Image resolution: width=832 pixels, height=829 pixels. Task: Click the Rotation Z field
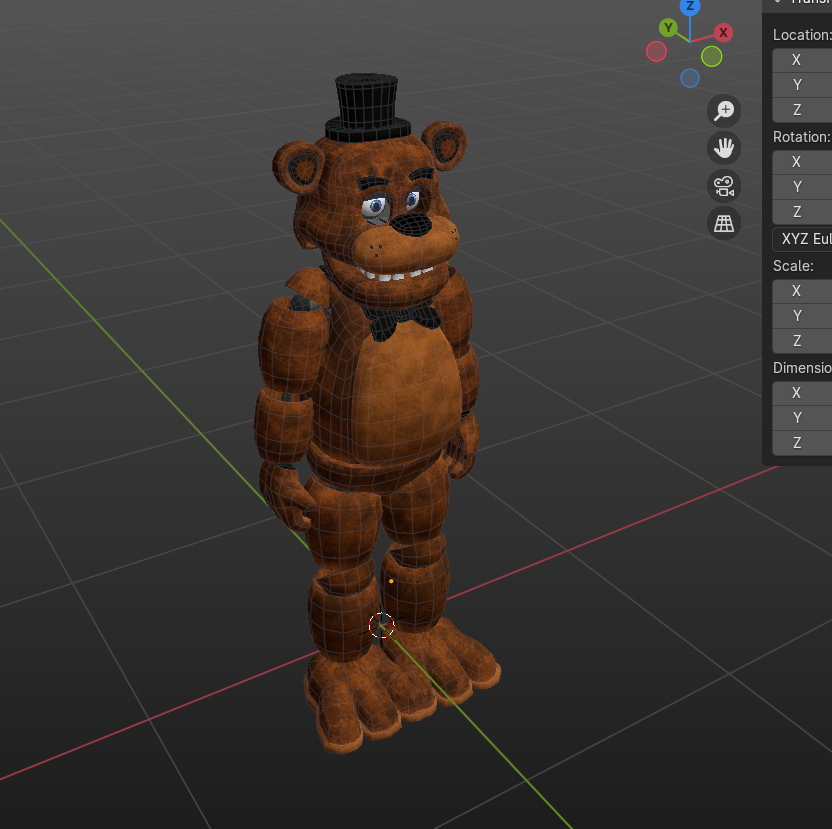pos(802,212)
